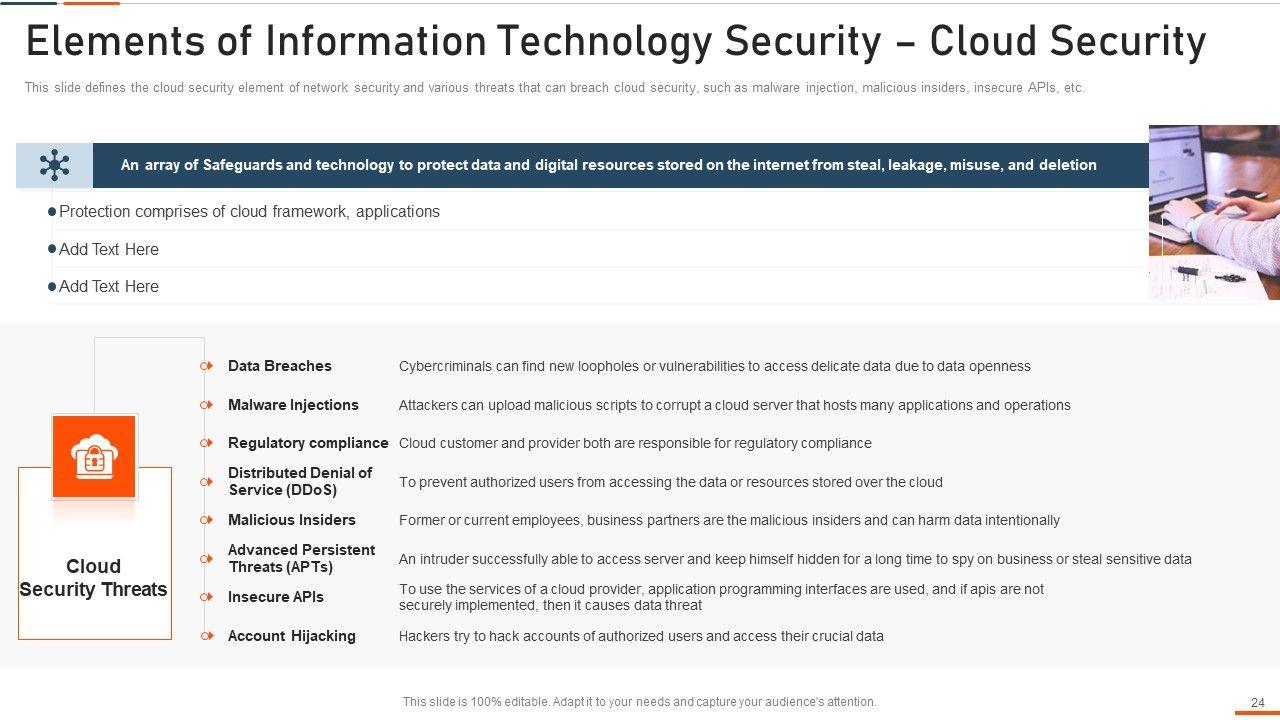Select the laptop typing photo
The width and height of the screenshot is (1280, 720).
pos(1214,212)
